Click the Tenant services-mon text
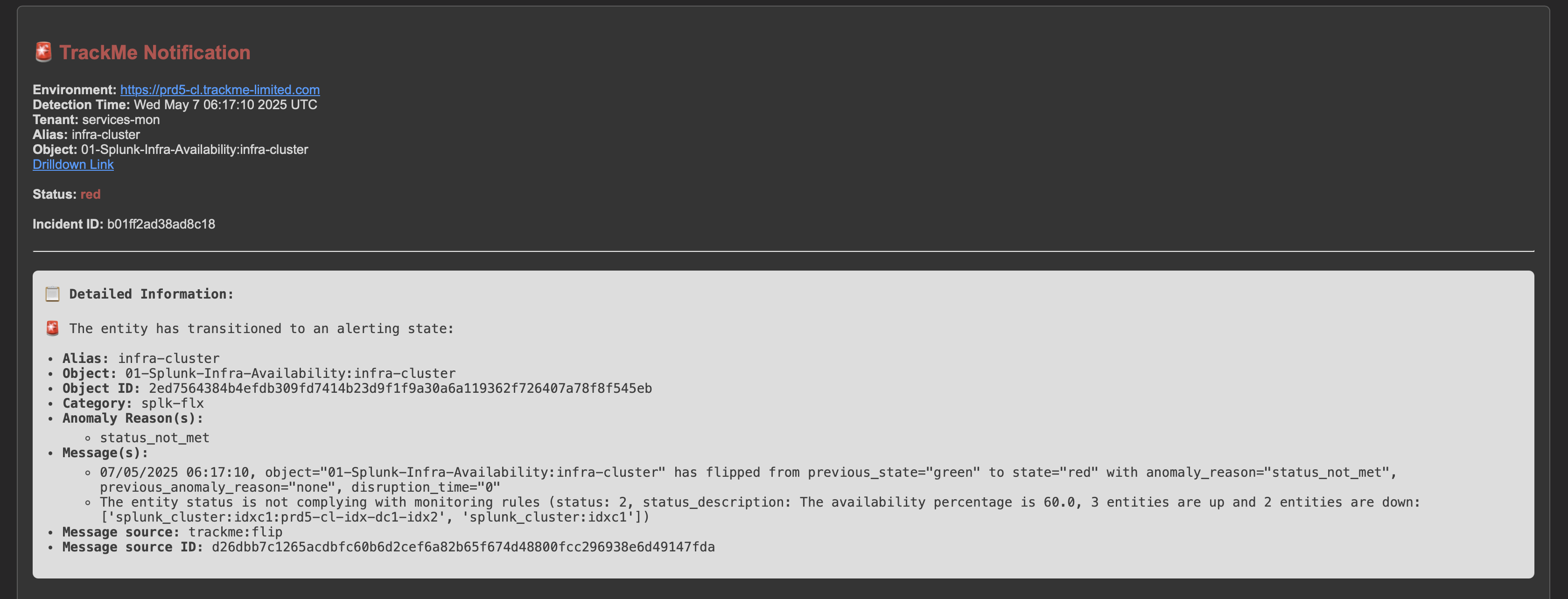The image size is (1568, 599). coord(96,120)
